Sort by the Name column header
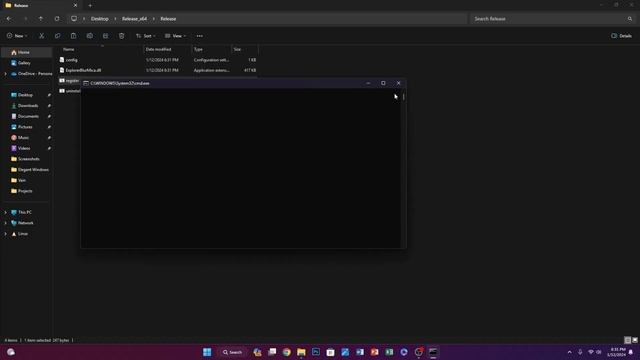Image resolution: width=640 pixels, height=360 pixels. click(x=101, y=49)
